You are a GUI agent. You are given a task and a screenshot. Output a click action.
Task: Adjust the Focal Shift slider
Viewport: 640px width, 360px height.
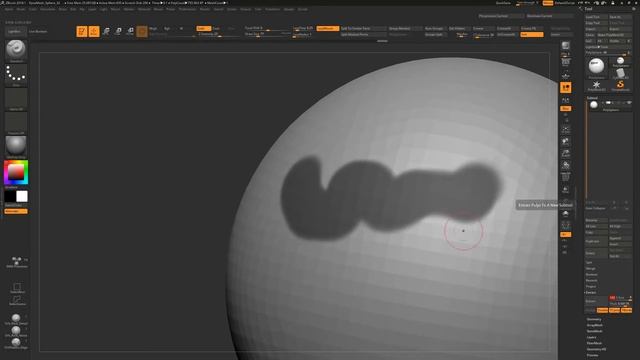click(266, 29)
